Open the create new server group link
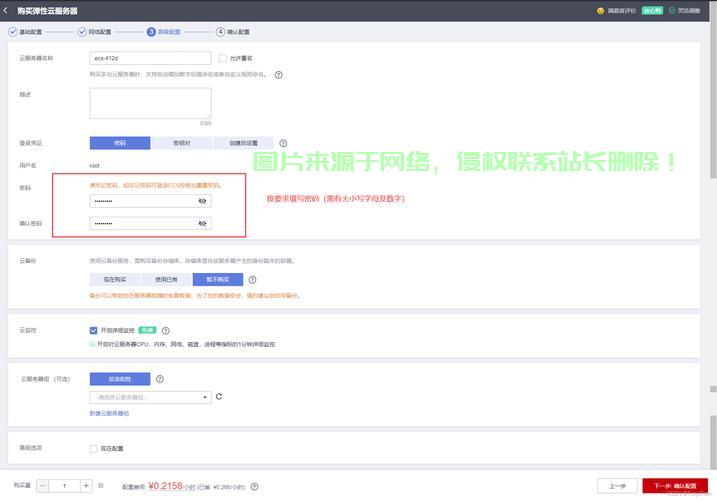This screenshot has height=500, width=717. tap(109, 413)
